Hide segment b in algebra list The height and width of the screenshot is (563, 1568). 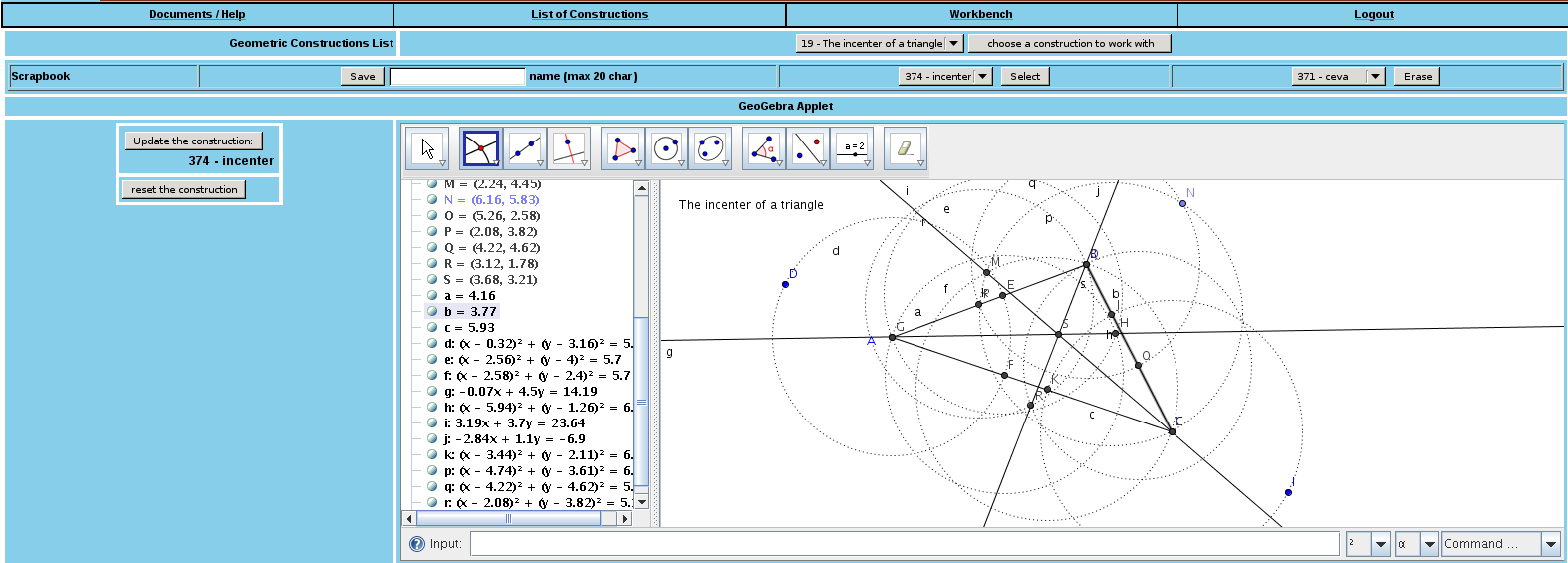432,311
